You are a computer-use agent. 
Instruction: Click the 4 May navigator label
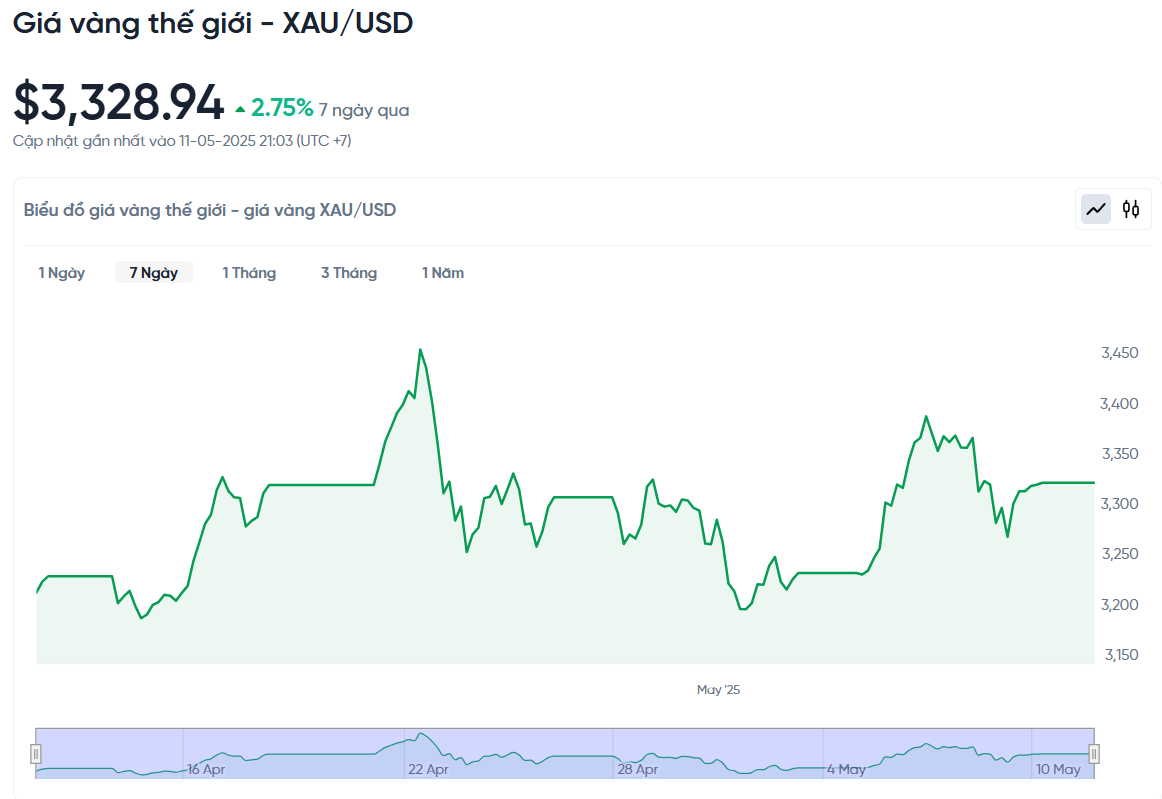[x=846, y=769]
